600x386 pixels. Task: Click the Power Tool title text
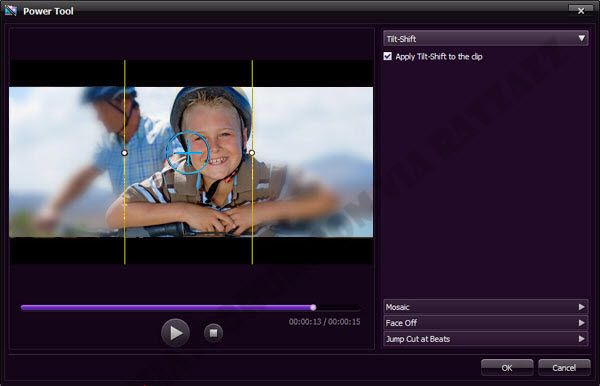(x=48, y=11)
